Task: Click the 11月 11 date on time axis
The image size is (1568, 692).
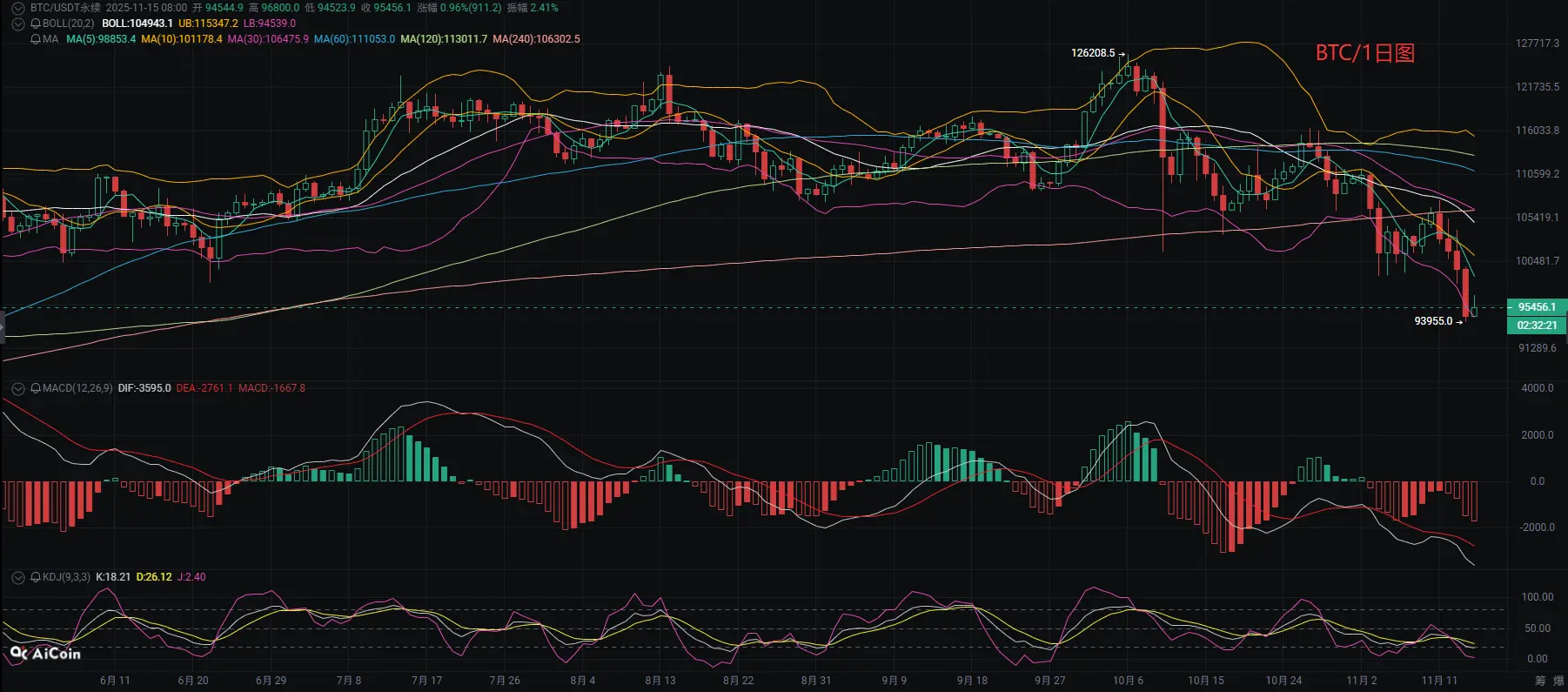Action: [1439, 681]
